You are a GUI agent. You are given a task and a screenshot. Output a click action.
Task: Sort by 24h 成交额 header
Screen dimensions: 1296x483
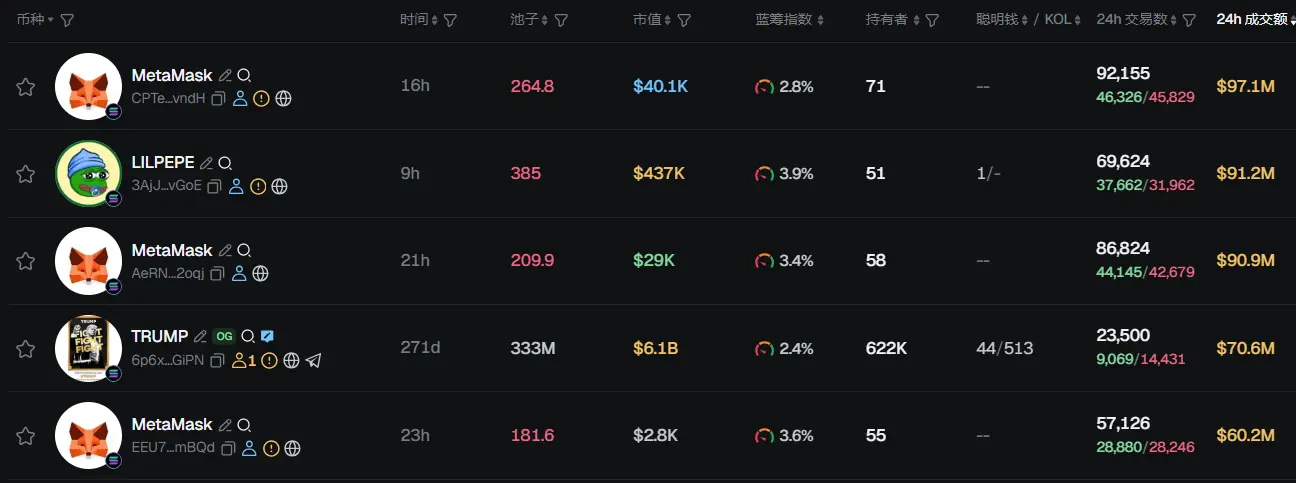(1253, 20)
